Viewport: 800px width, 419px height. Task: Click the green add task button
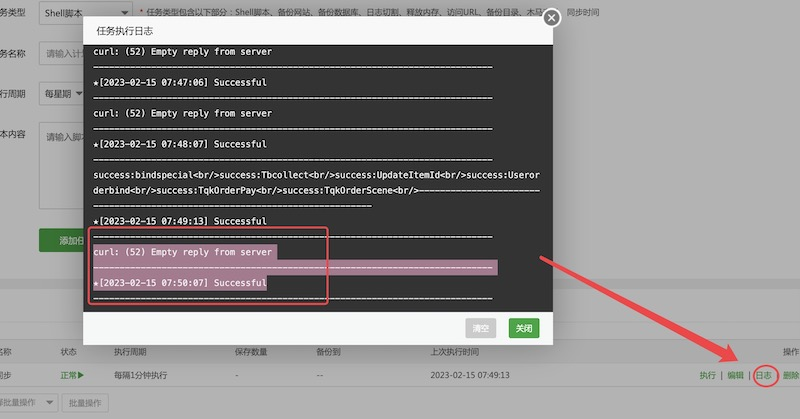tap(61, 240)
